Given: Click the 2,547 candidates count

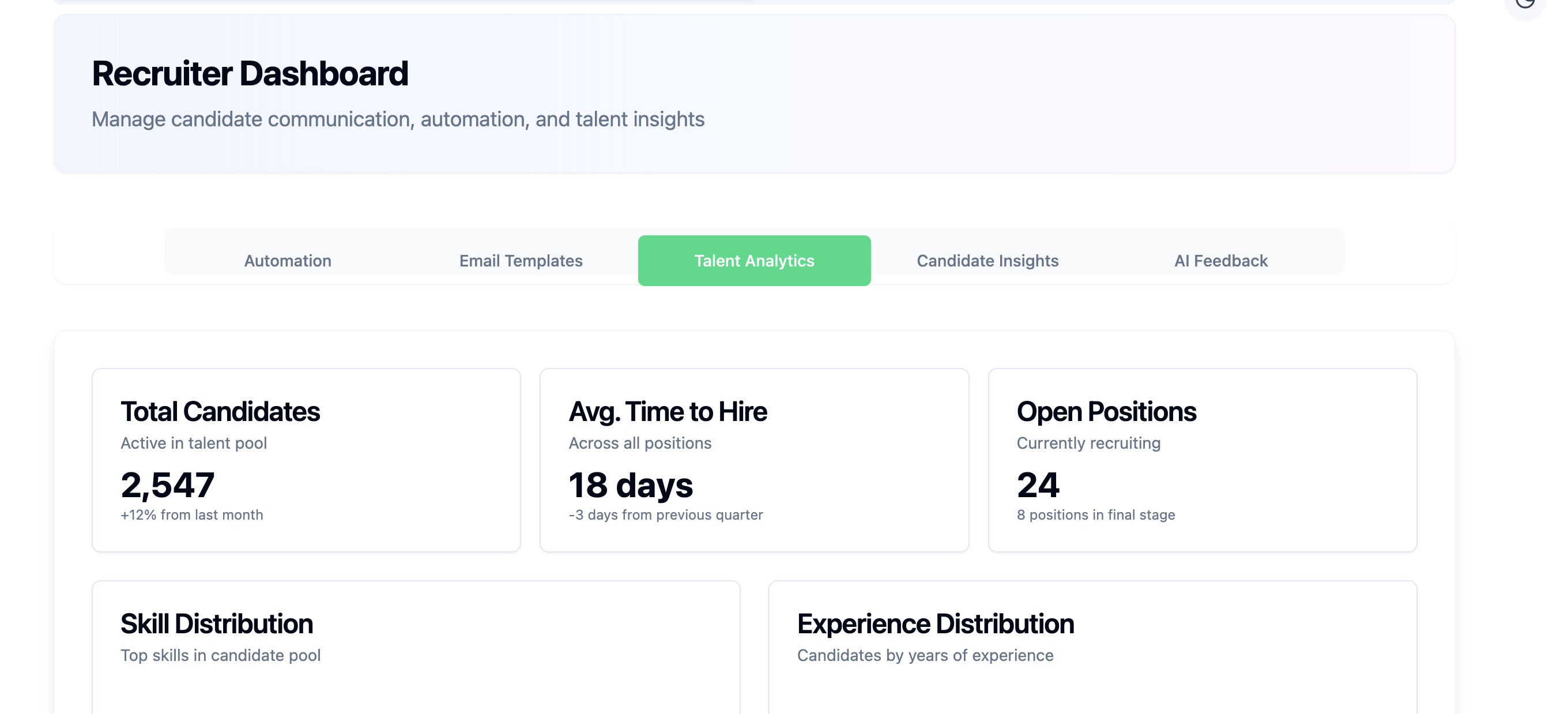Looking at the screenshot, I should (167, 485).
